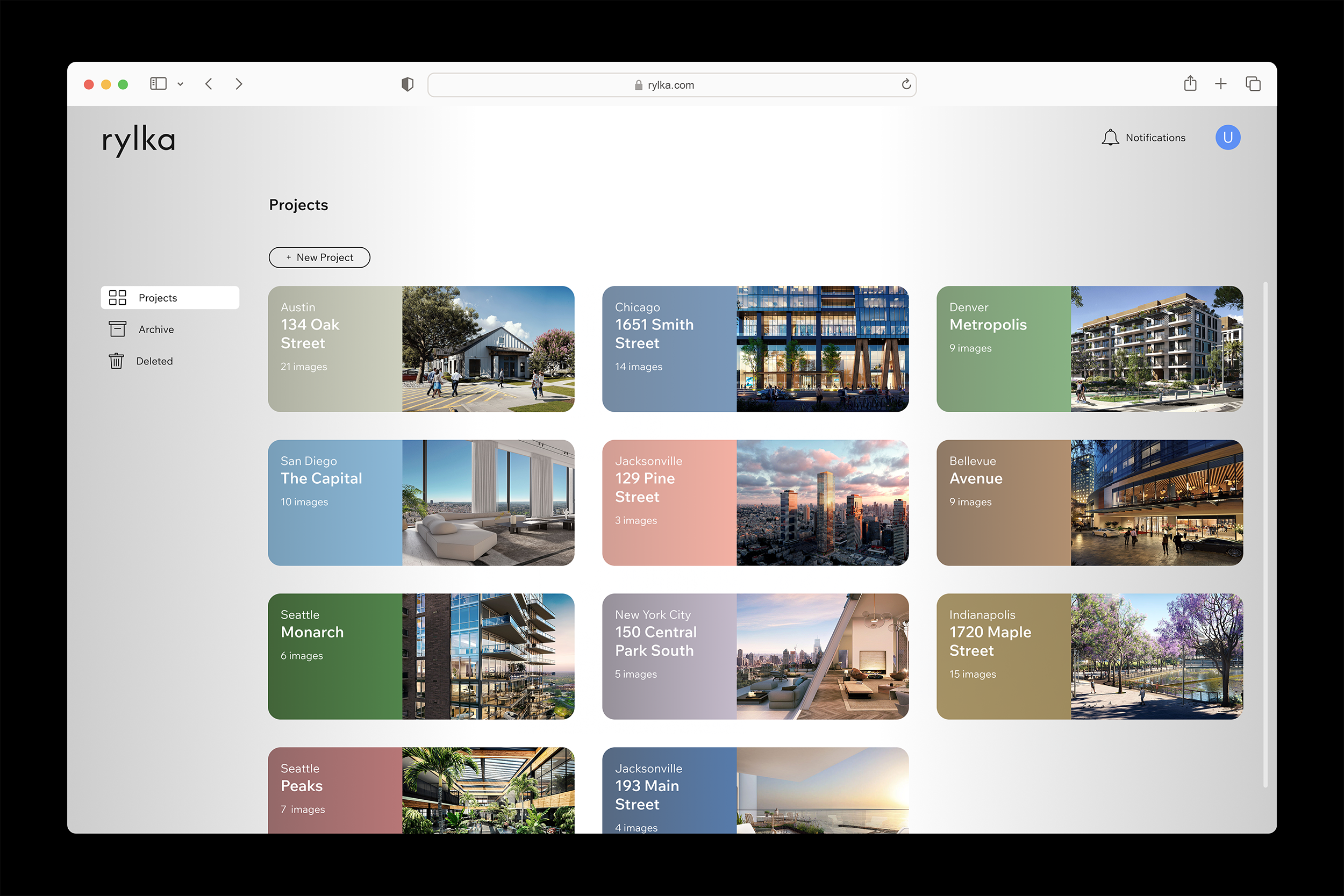Show the tab overview
The height and width of the screenshot is (896, 1344).
point(1253,84)
